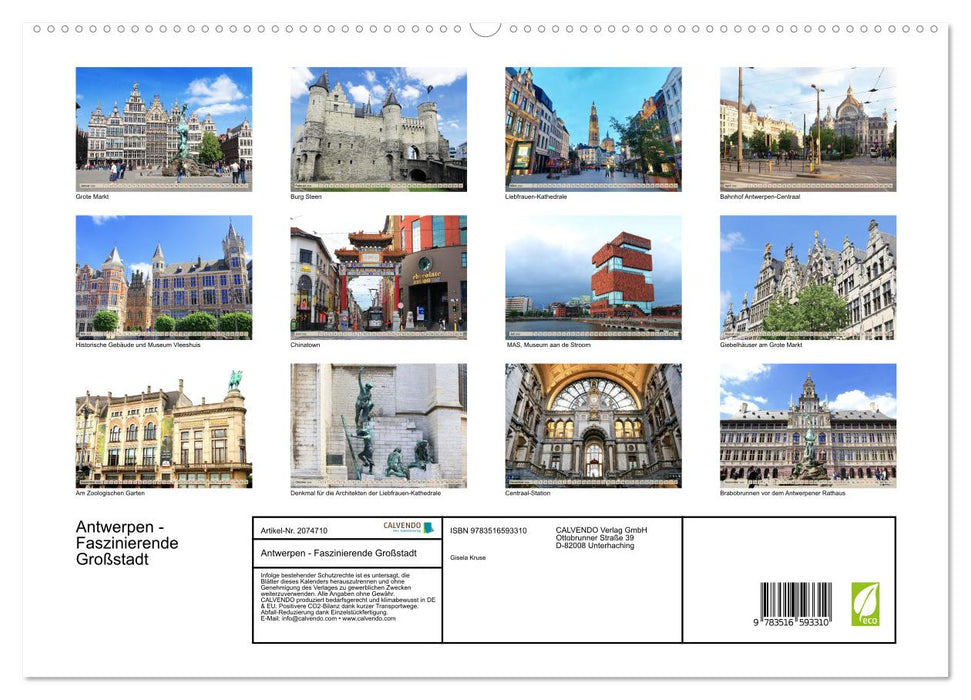Open the Giebelhäuser am Grote Markt photo
The width and height of the screenshot is (971, 700).
pos(805,276)
